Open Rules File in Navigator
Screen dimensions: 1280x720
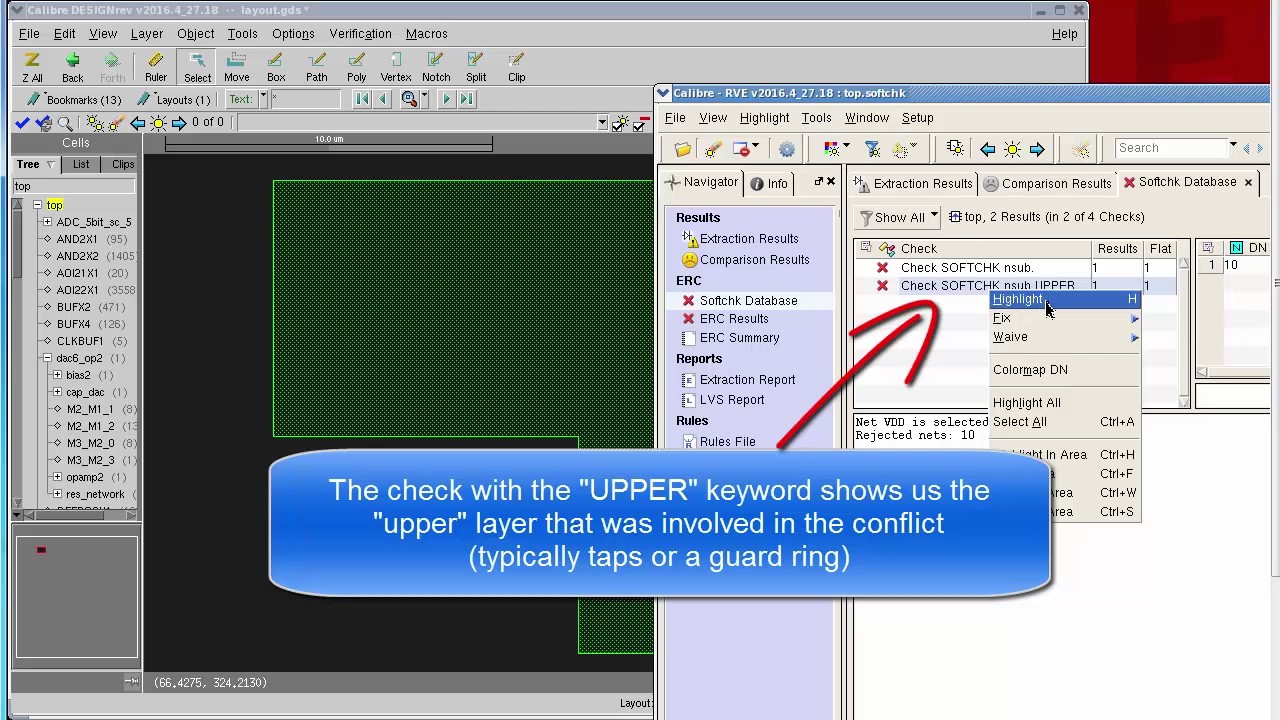point(727,442)
